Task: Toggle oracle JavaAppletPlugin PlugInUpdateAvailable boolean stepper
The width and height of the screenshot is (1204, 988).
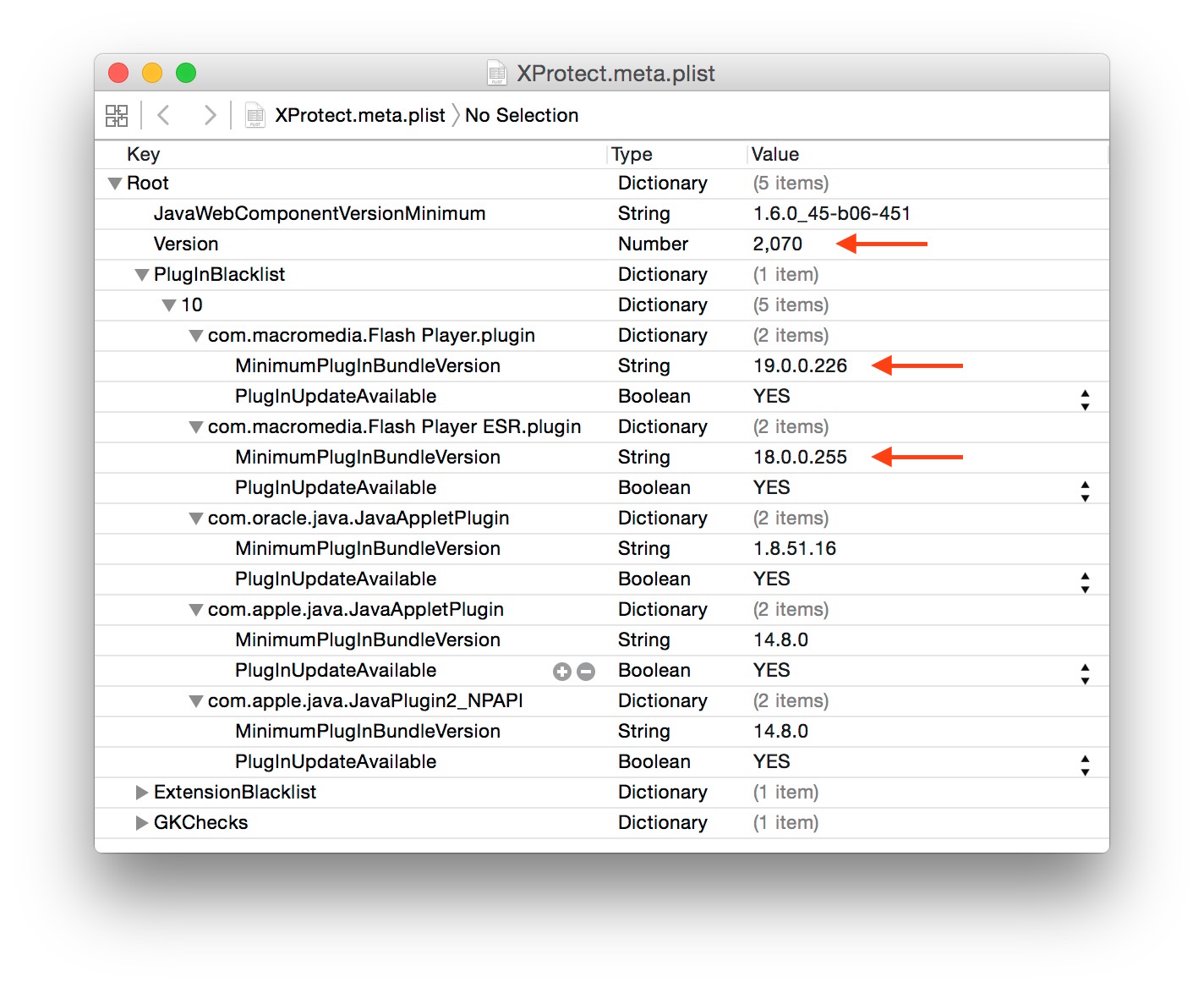Action: 1085,579
